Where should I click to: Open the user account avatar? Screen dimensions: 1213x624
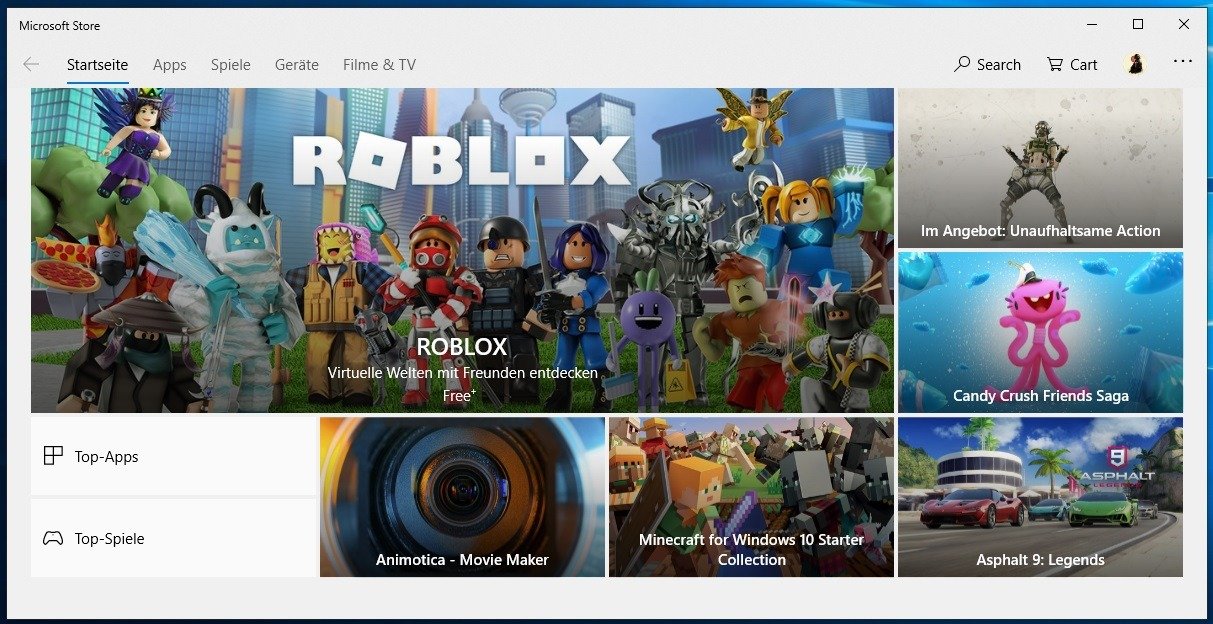click(x=1134, y=64)
